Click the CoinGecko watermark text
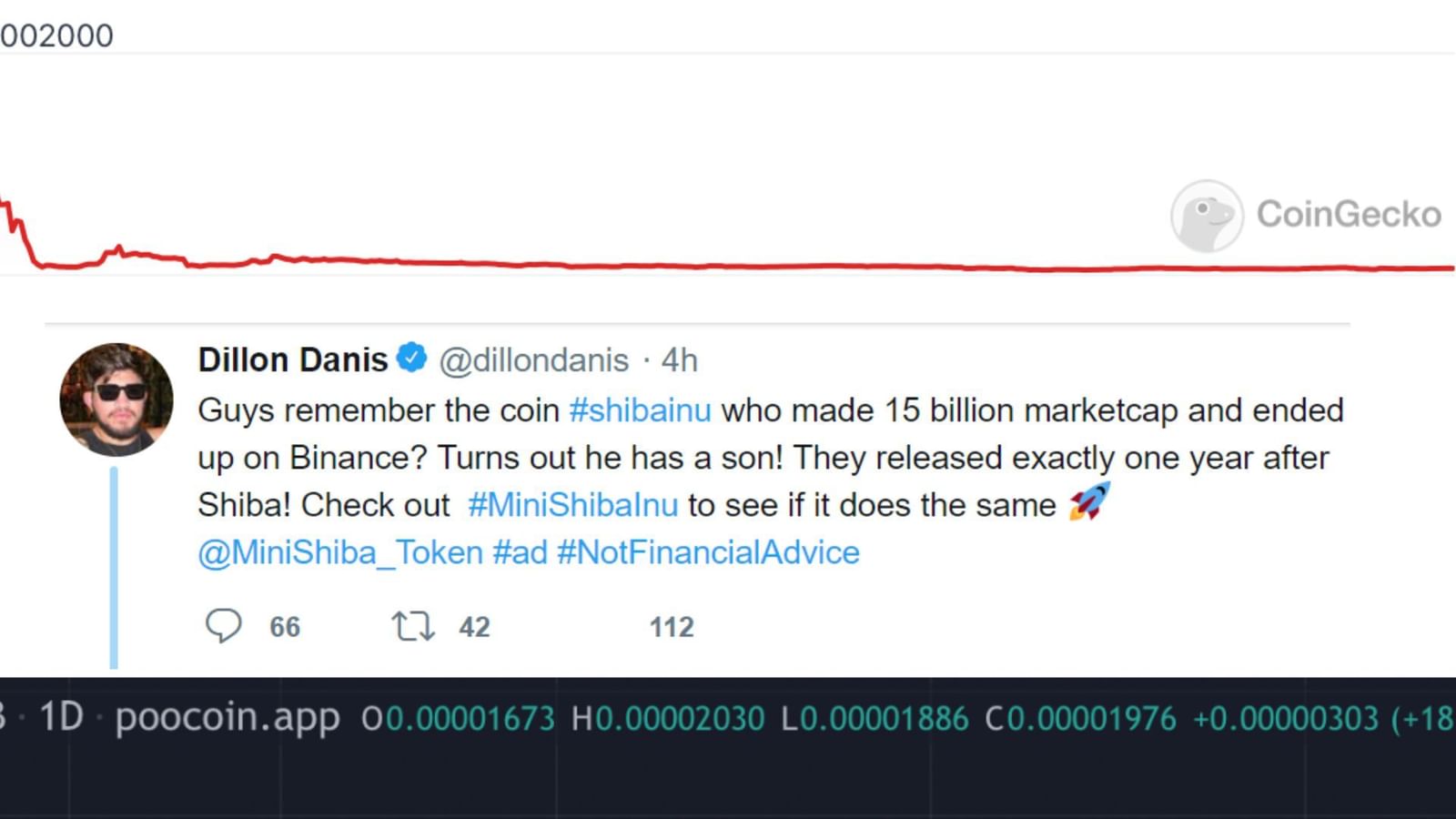1456x819 pixels. [1349, 215]
